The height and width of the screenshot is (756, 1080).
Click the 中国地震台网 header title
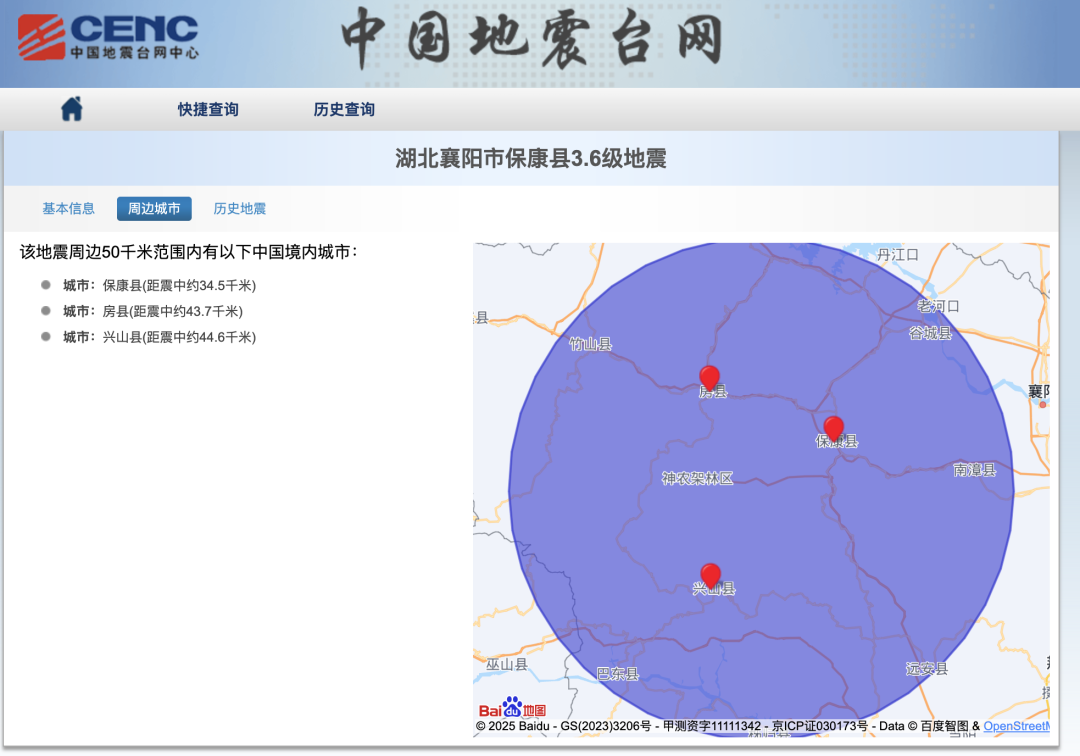(531, 40)
